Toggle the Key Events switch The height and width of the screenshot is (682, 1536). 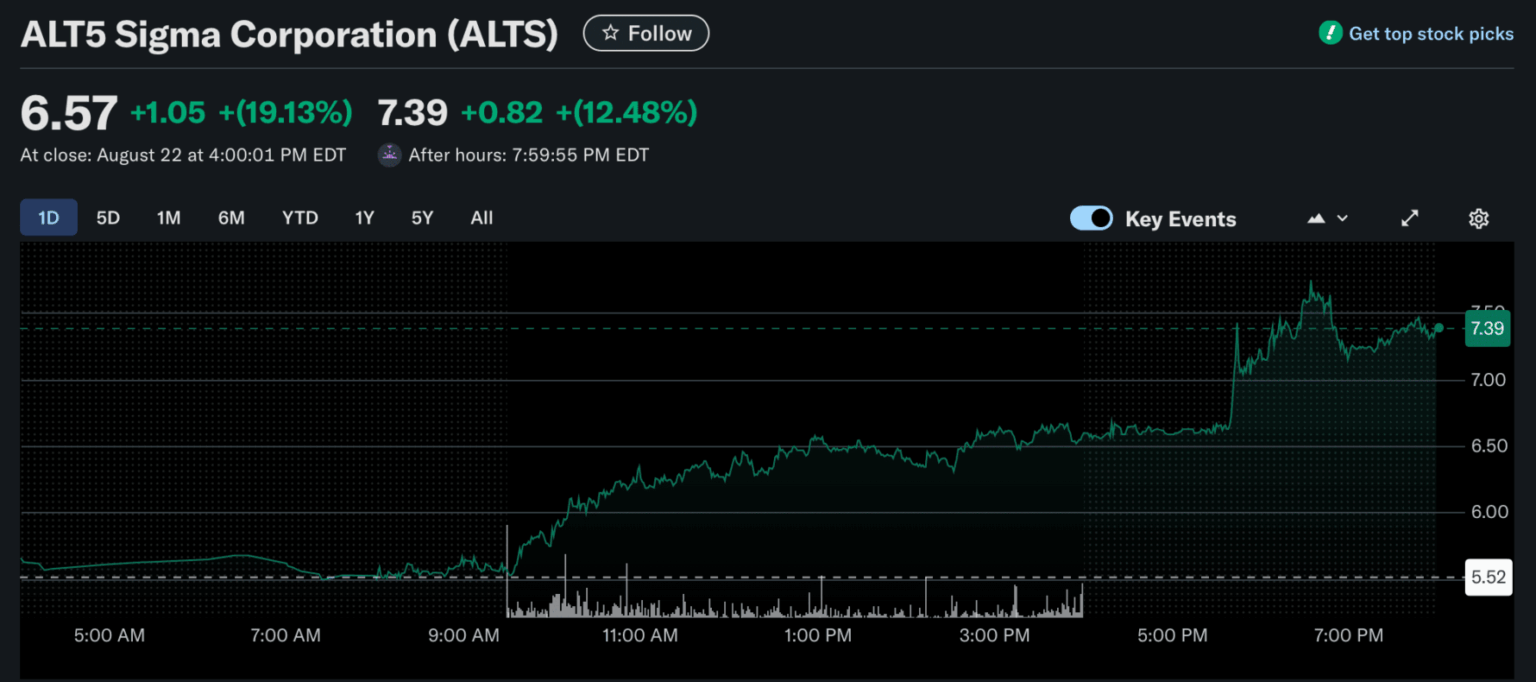pos(1091,219)
